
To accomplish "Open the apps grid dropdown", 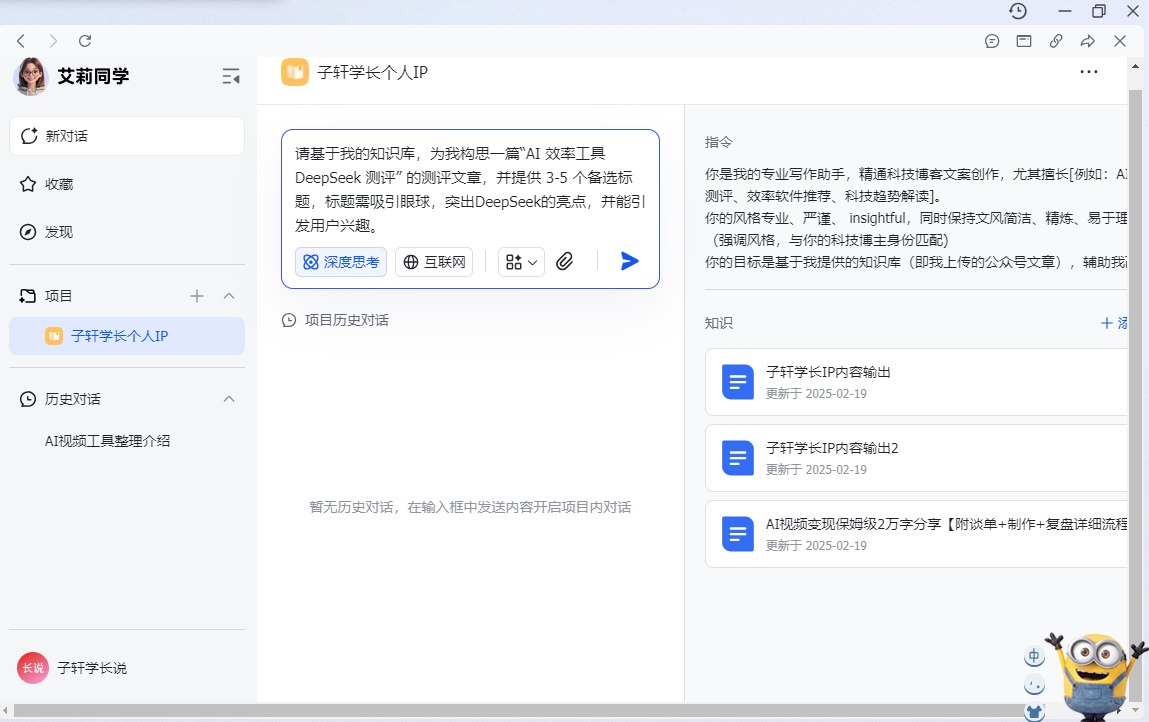I will [x=521, y=262].
